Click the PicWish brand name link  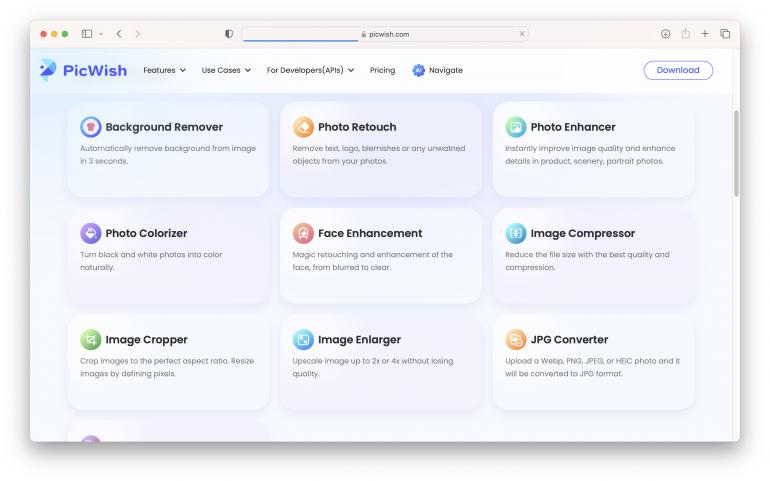[95, 71]
